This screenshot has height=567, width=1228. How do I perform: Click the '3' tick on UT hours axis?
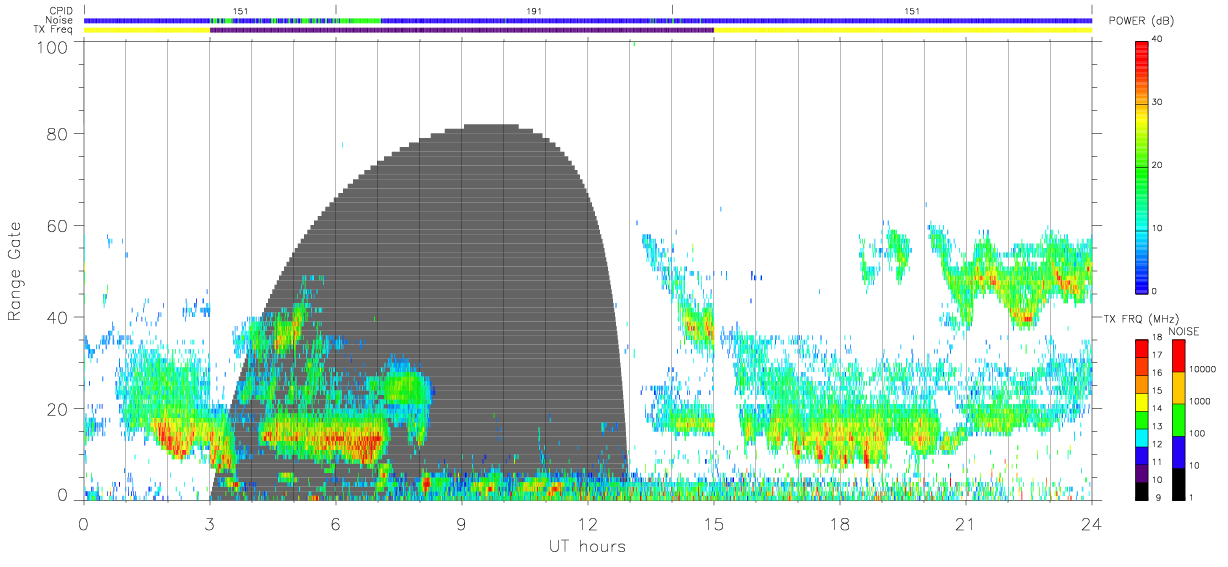coord(209,523)
